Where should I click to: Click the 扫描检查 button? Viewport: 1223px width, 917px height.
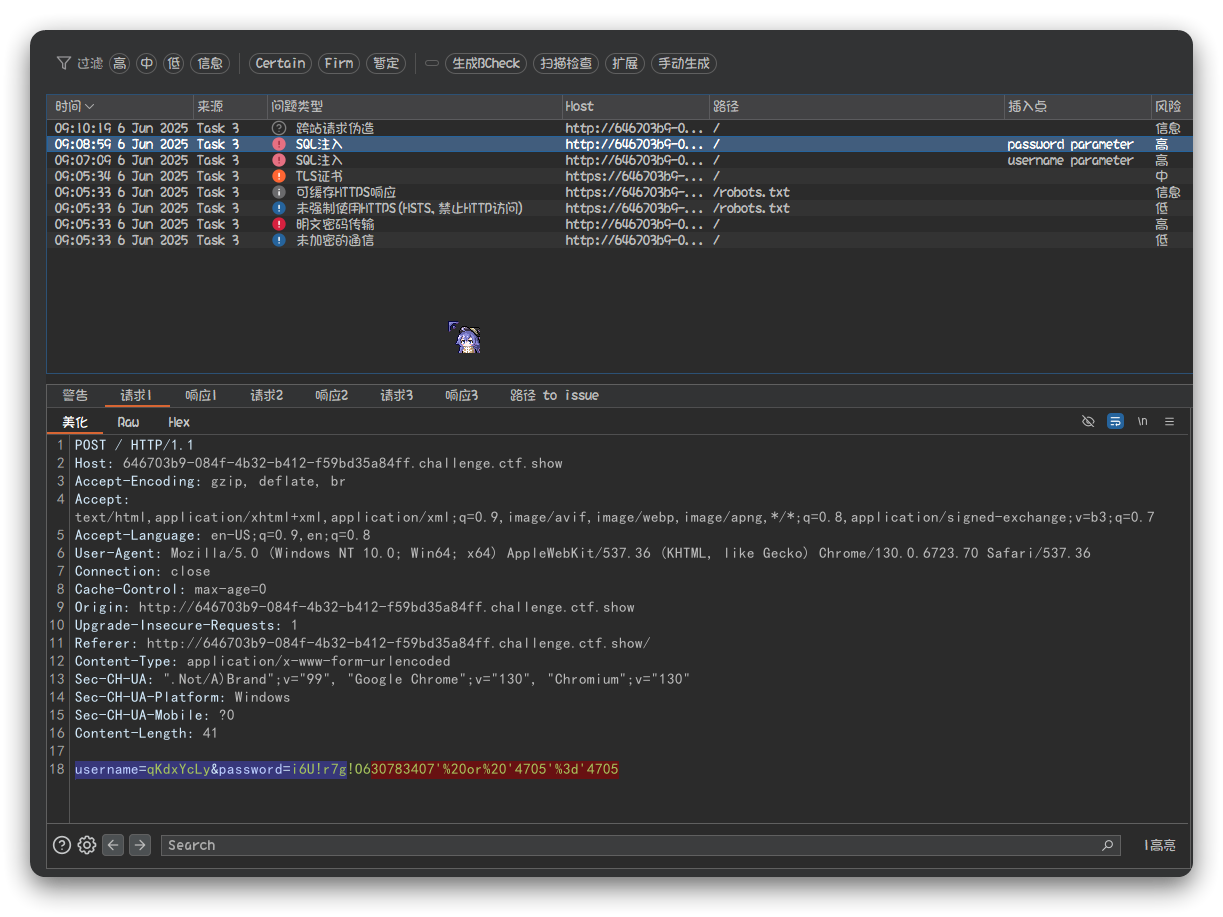tap(565, 63)
